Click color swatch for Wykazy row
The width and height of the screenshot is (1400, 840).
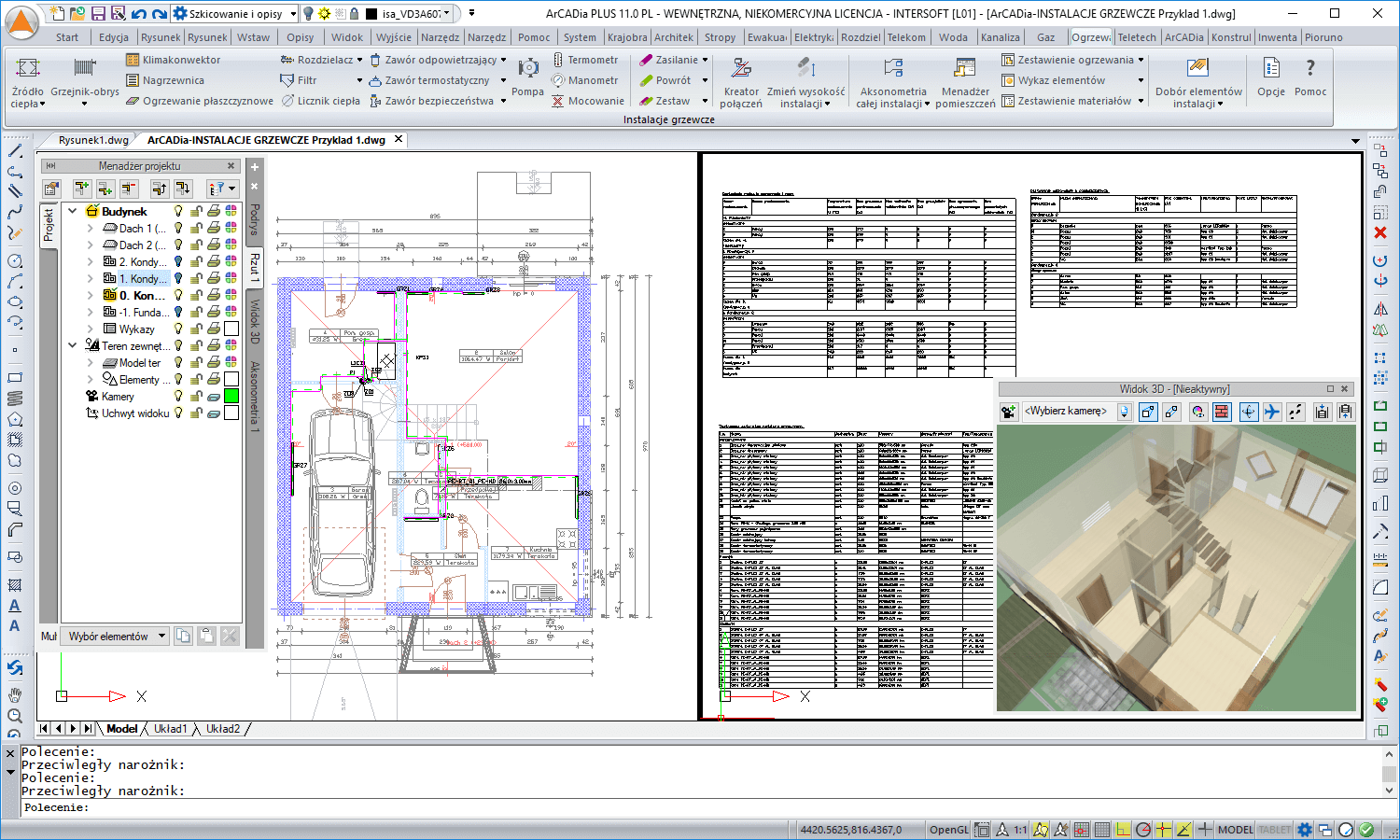231,329
